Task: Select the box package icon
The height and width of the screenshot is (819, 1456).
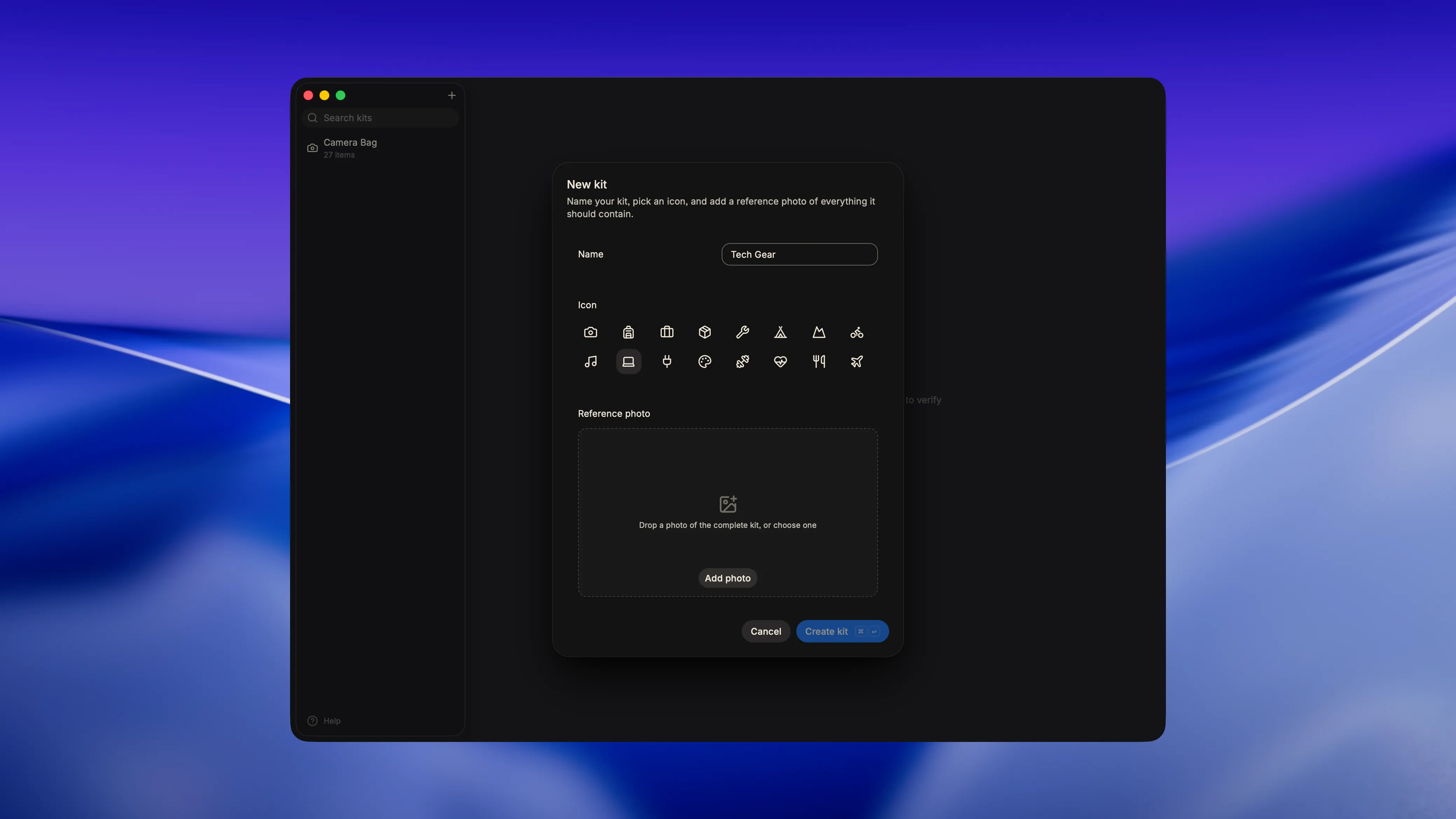Action: point(704,332)
